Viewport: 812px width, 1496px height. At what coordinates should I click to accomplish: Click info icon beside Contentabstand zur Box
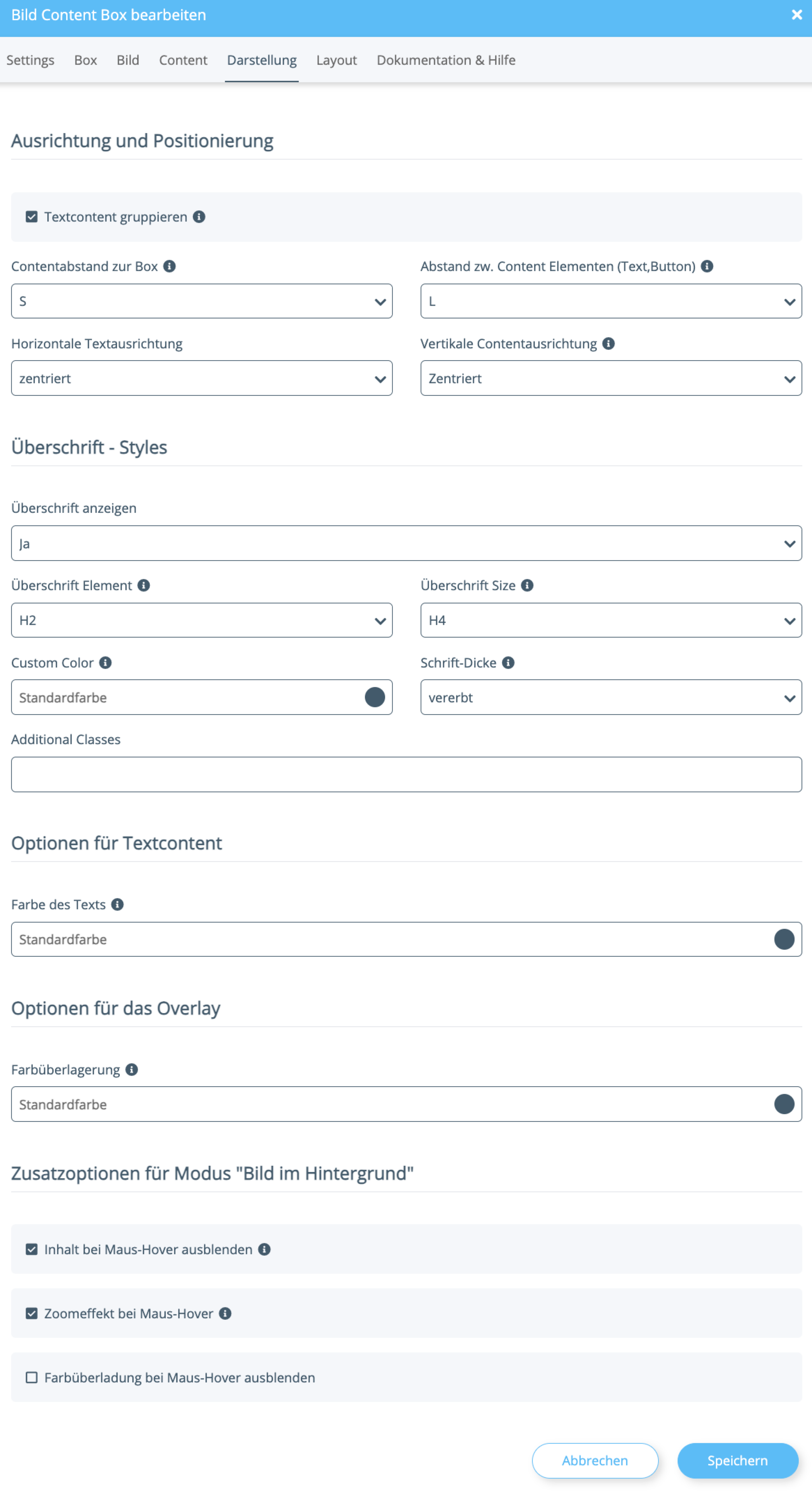click(x=170, y=266)
